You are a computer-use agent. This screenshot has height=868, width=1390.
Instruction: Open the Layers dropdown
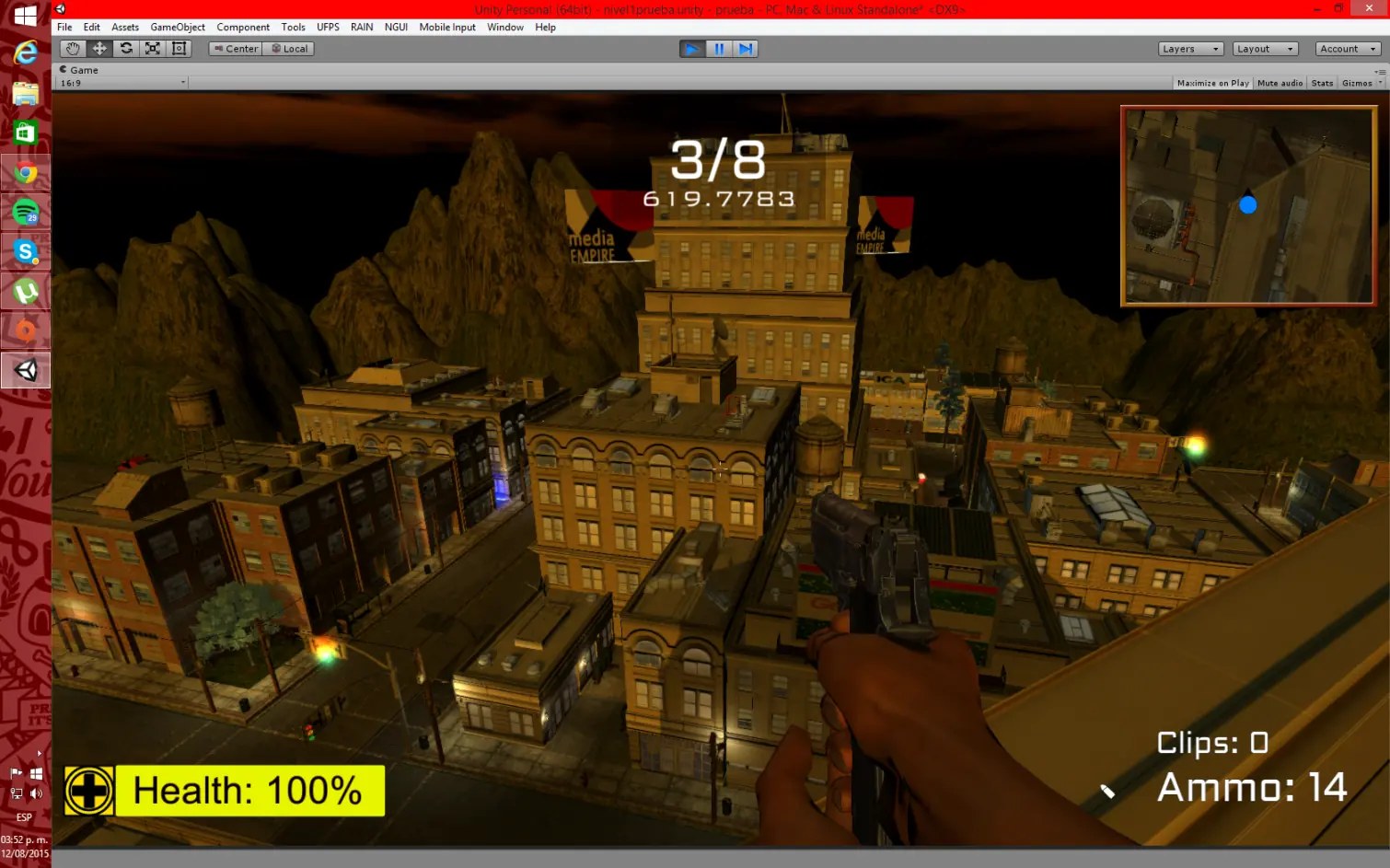pos(1190,49)
